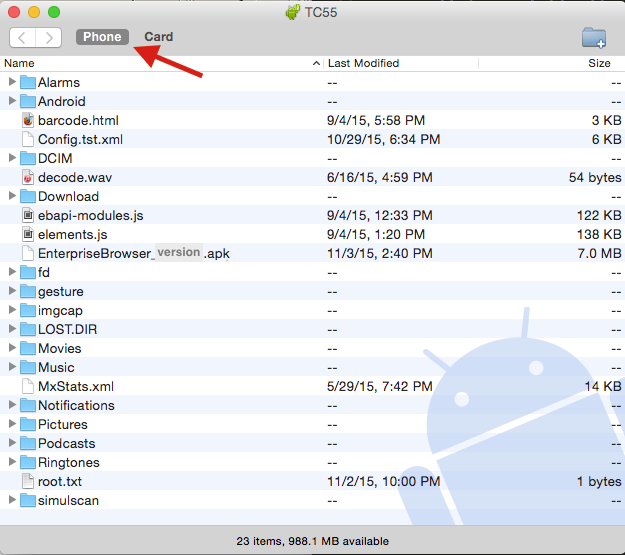The image size is (625, 555).
Task: Switch to the Card storage tab
Action: [158, 37]
